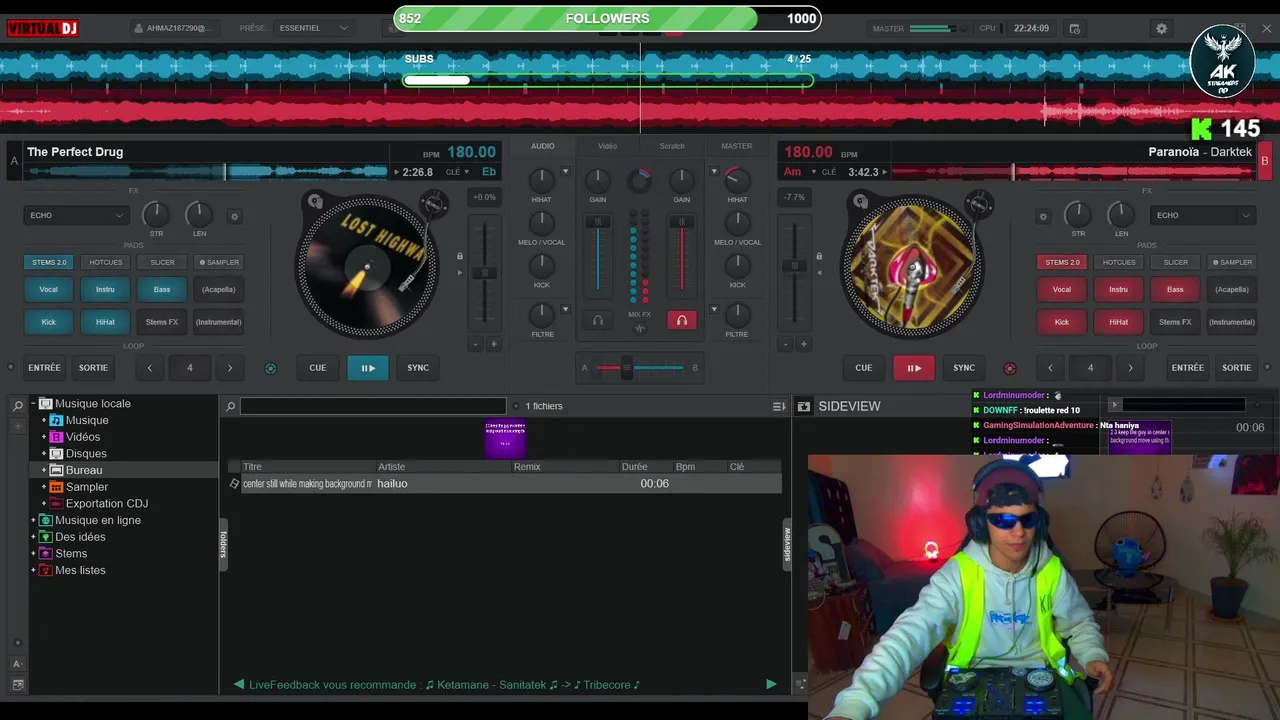Click the search magnifier above the folder tree
Viewport: 1280px width, 720px height.
point(18,406)
